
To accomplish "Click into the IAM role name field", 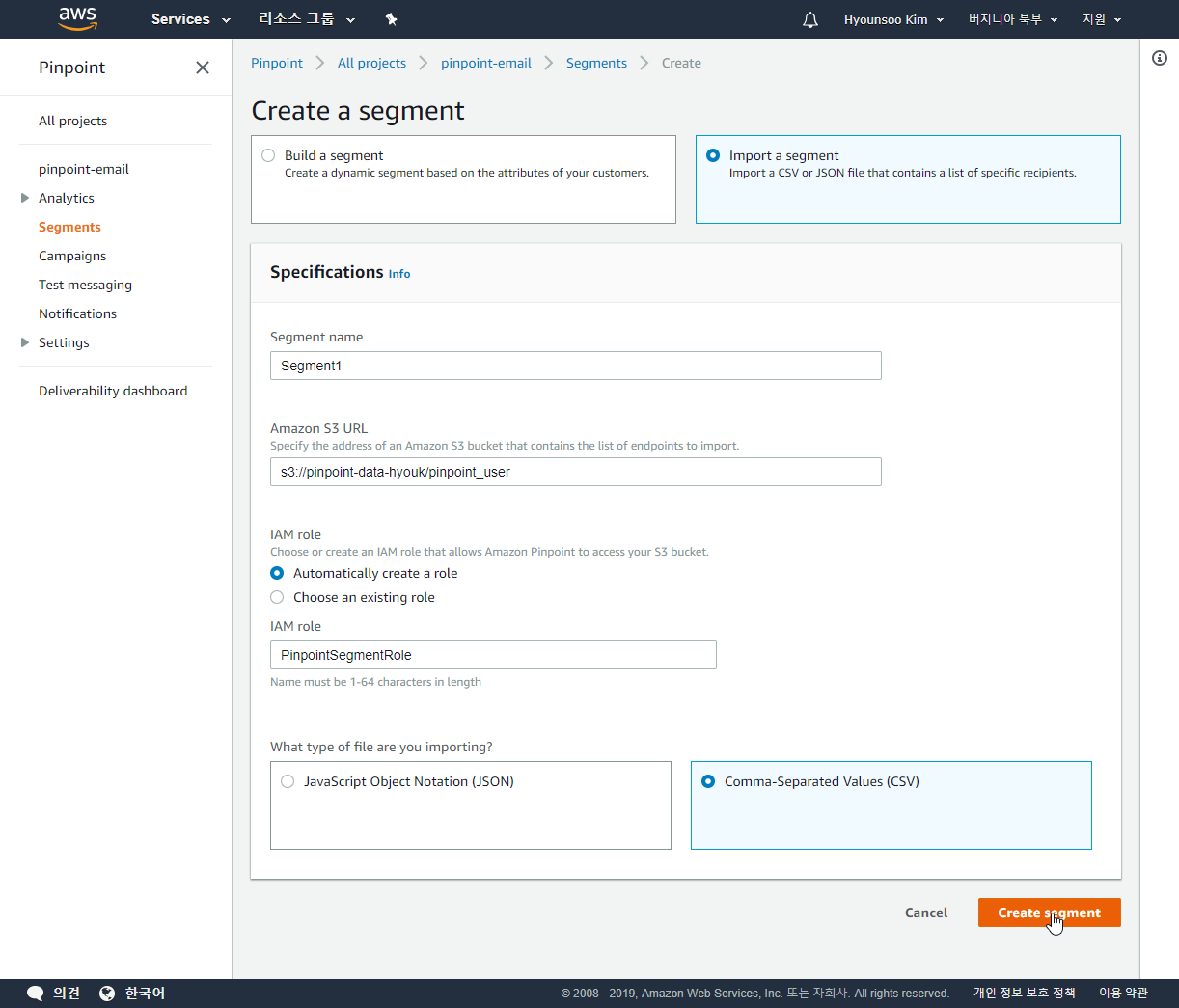I will coord(493,655).
